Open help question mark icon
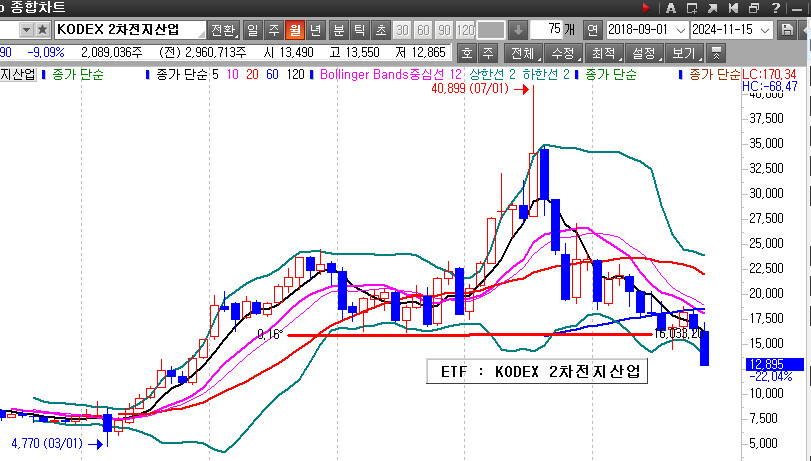This screenshot has height=461, width=811. click(775, 8)
